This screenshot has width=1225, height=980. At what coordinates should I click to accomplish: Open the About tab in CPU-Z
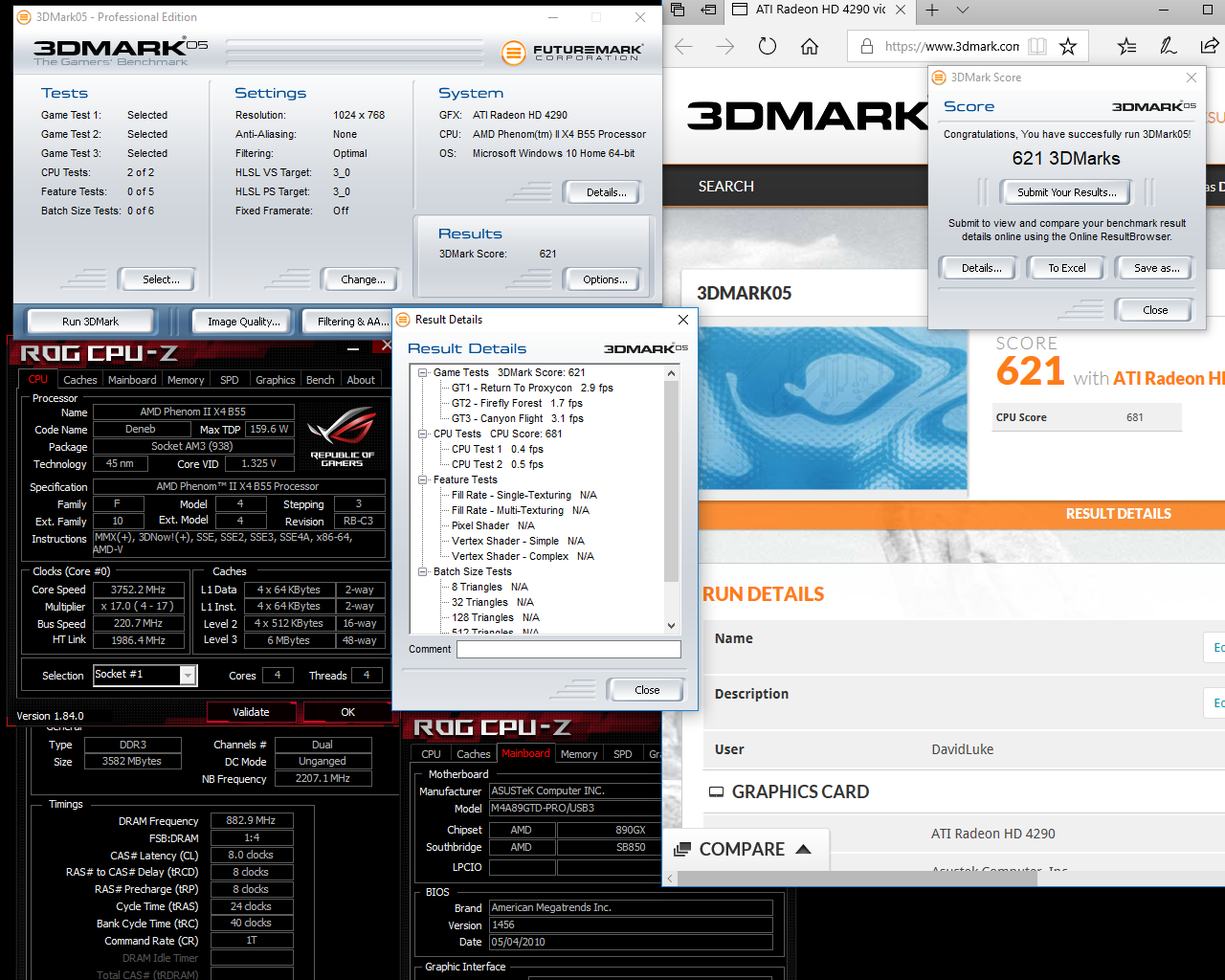[361, 380]
